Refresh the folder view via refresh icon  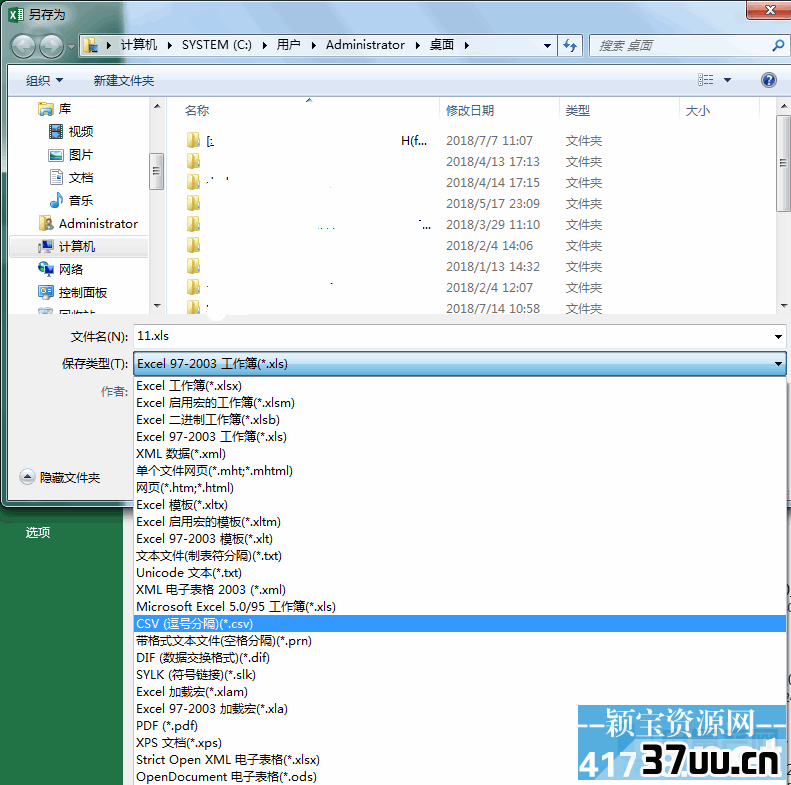point(570,45)
